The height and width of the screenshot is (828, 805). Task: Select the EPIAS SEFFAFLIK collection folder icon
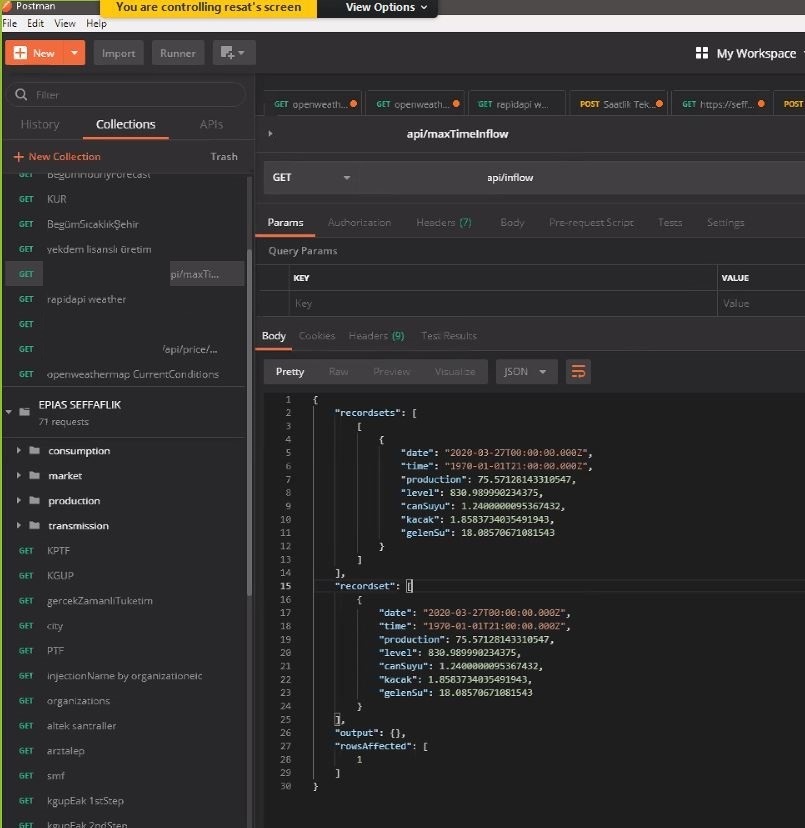tap(23, 411)
